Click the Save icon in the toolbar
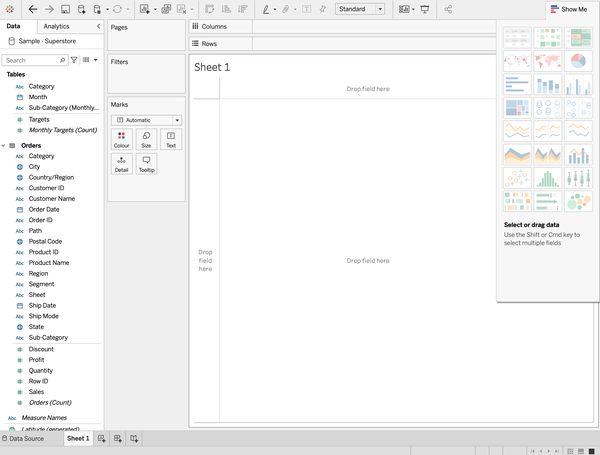This screenshot has width=600, height=455. tap(65, 9)
